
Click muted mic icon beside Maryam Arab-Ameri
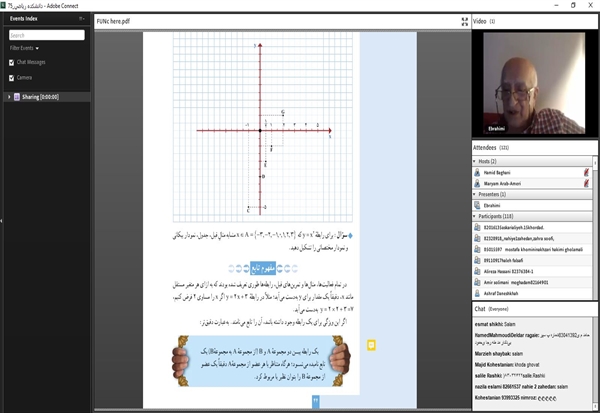pyautogui.click(x=586, y=182)
